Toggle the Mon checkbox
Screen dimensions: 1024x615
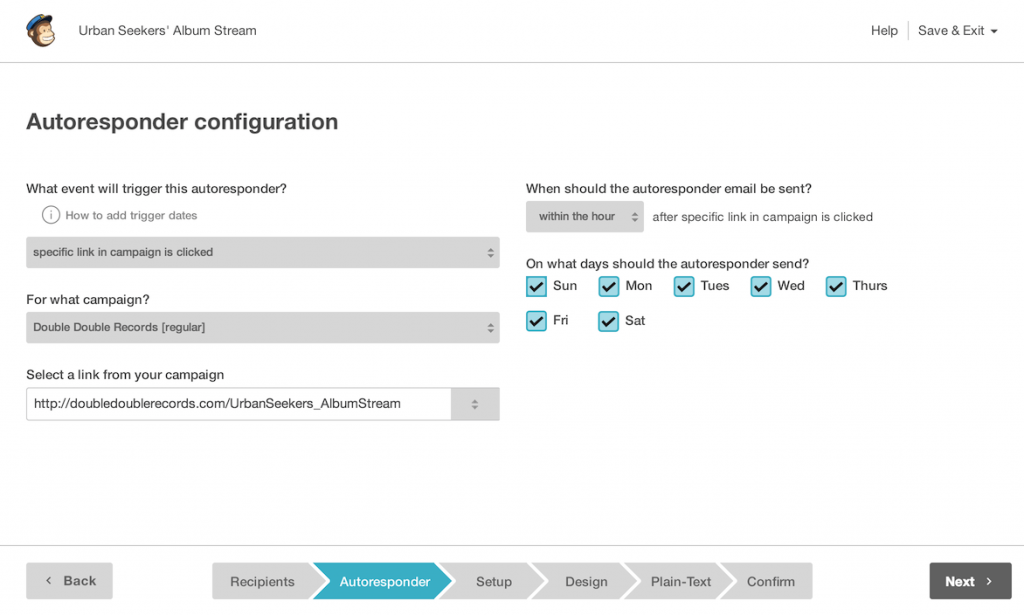point(609,287)
